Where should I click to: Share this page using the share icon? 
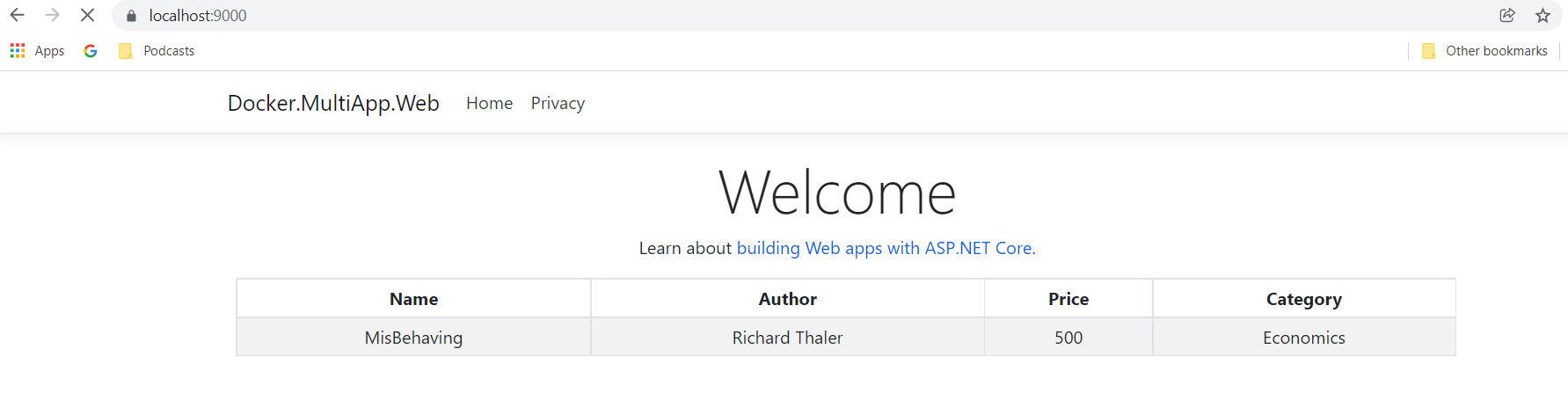coord(1507,15)
